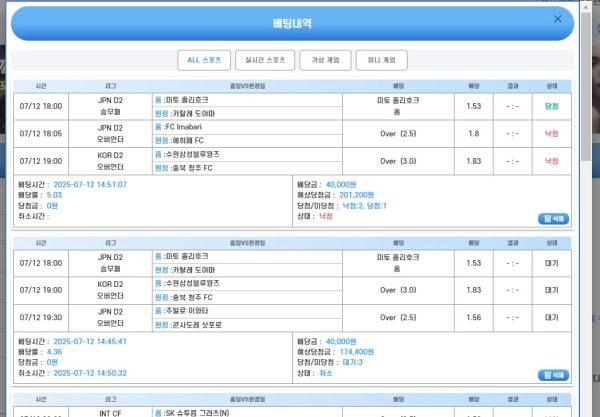Click betting time 2025-07-12 14:45:41

click(90, 341)
